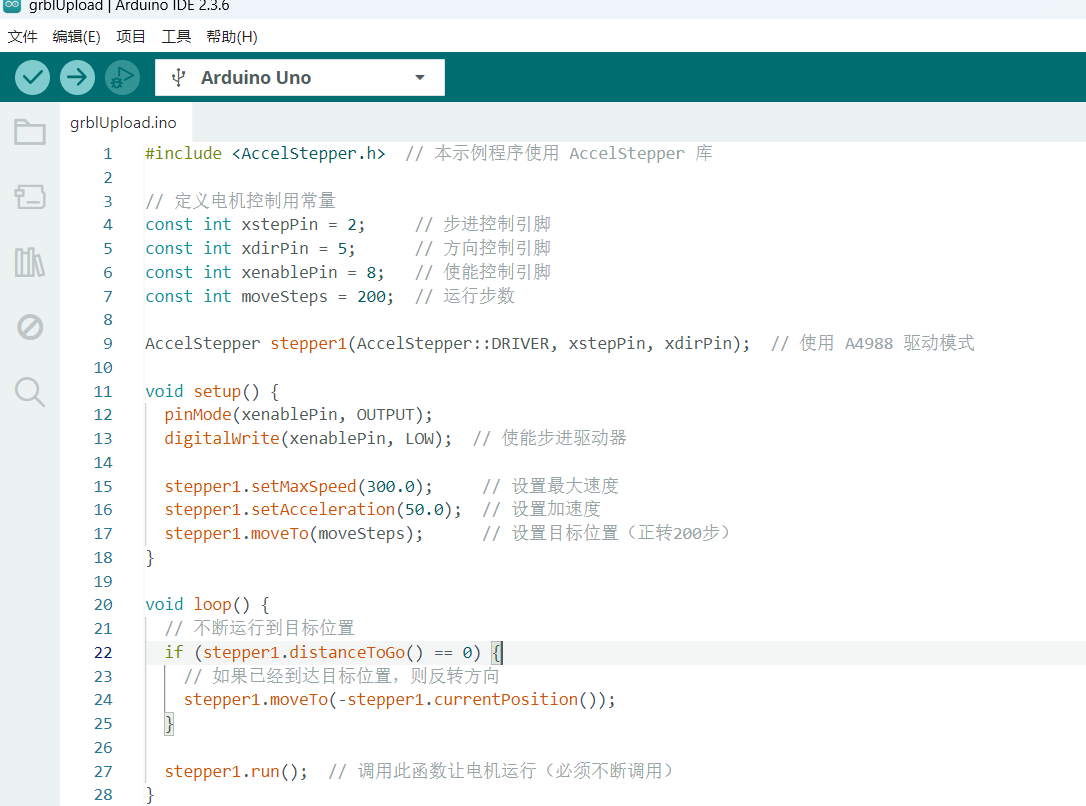Open the Search magnifier in the sidebar
Viewport: 1086px width, 806px height.
pos(30,392)
